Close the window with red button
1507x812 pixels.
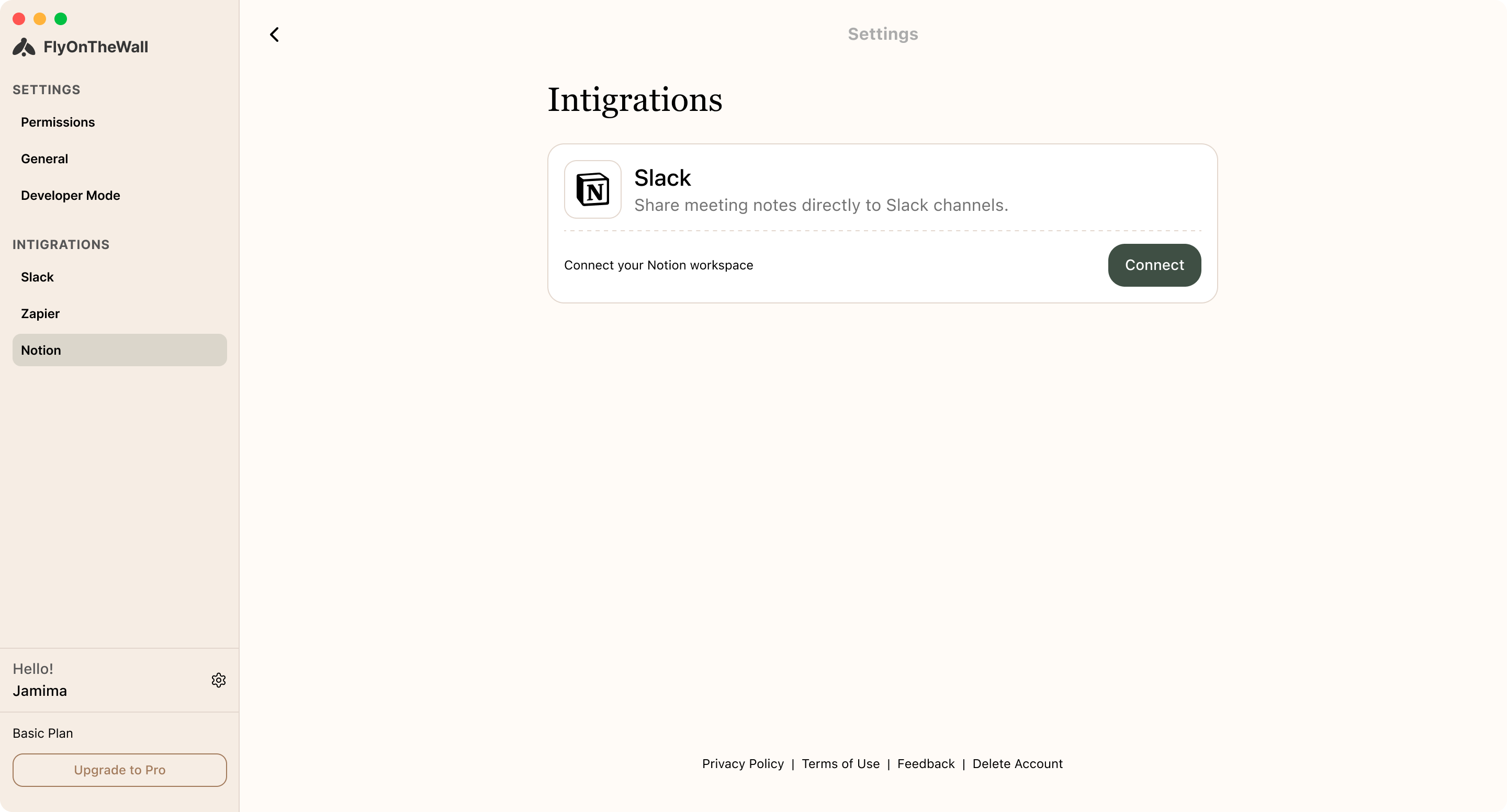tap(19, 19)
